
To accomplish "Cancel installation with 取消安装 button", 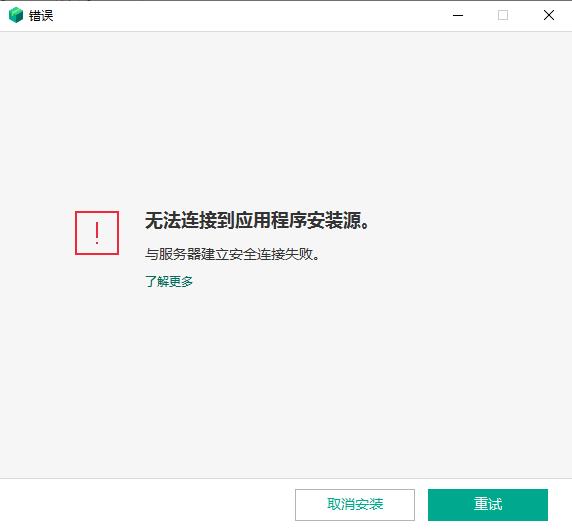I will point(355,504).
